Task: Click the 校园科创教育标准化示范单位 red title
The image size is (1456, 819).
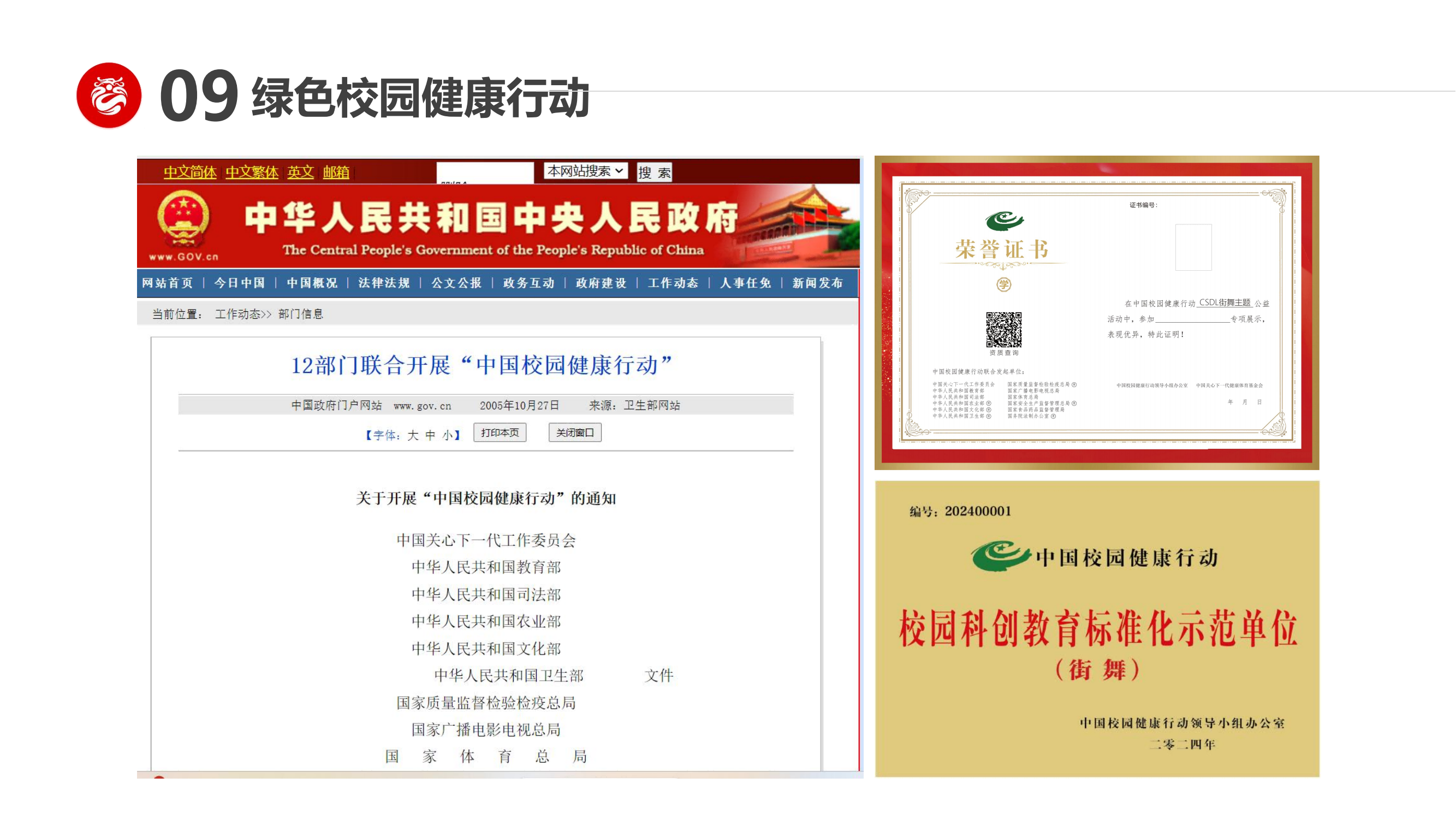Action: tap(1098, 628)
